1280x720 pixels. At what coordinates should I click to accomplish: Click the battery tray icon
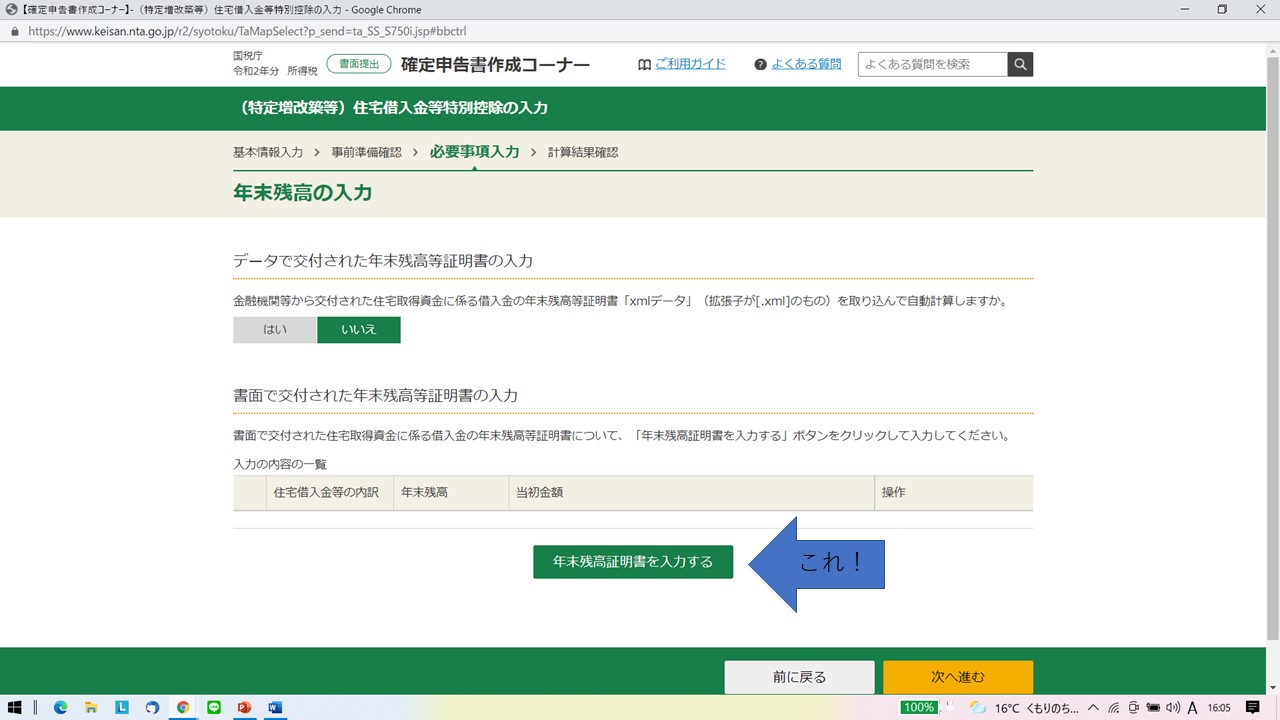click(1152, 708)
